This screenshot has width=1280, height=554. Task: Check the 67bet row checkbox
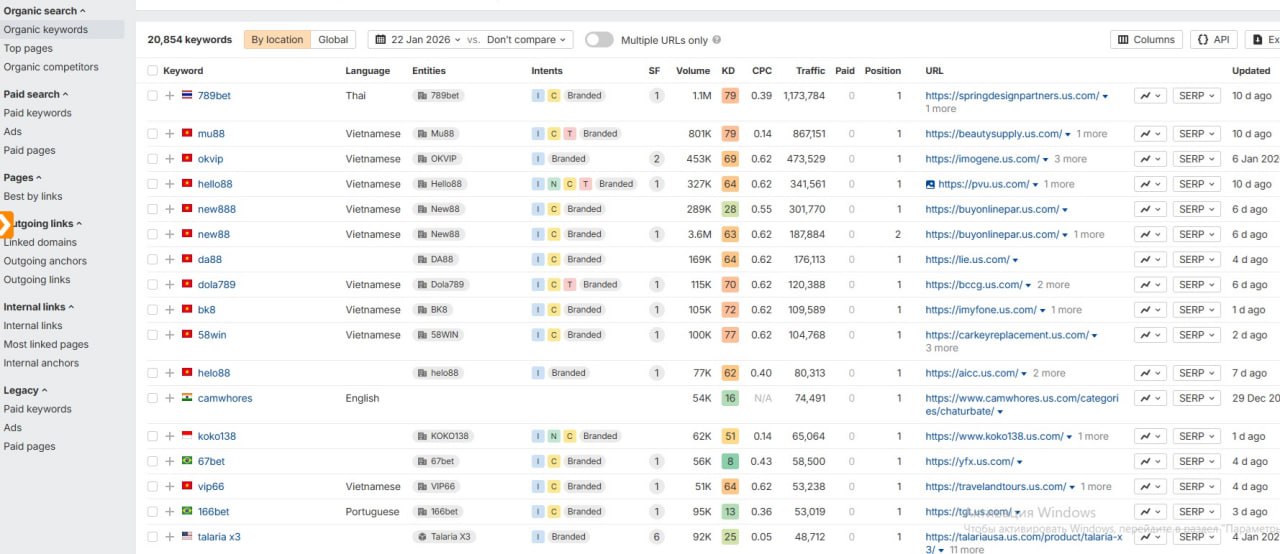[152, 461]
